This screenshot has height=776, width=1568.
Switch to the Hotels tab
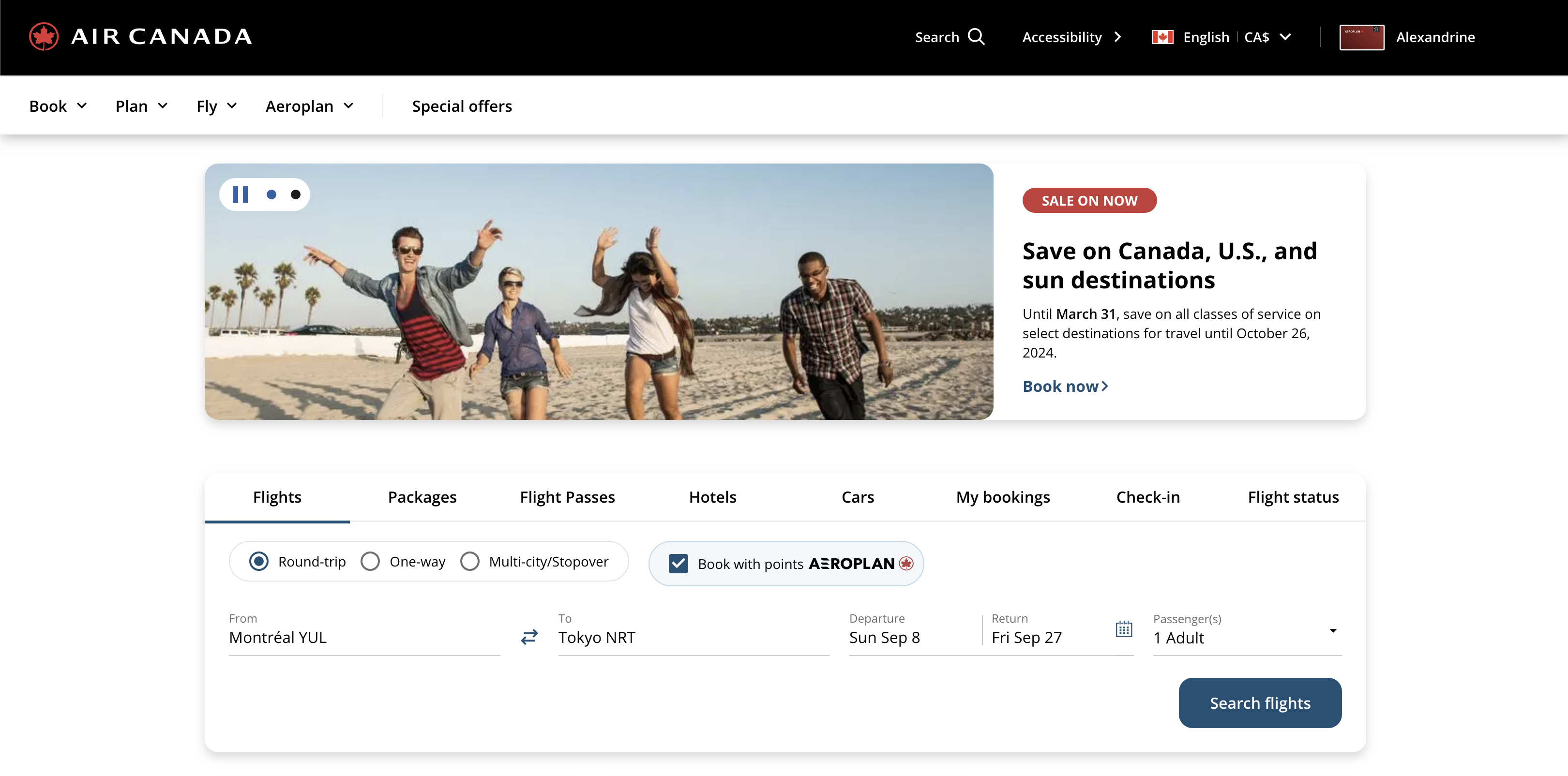(713, 497)
